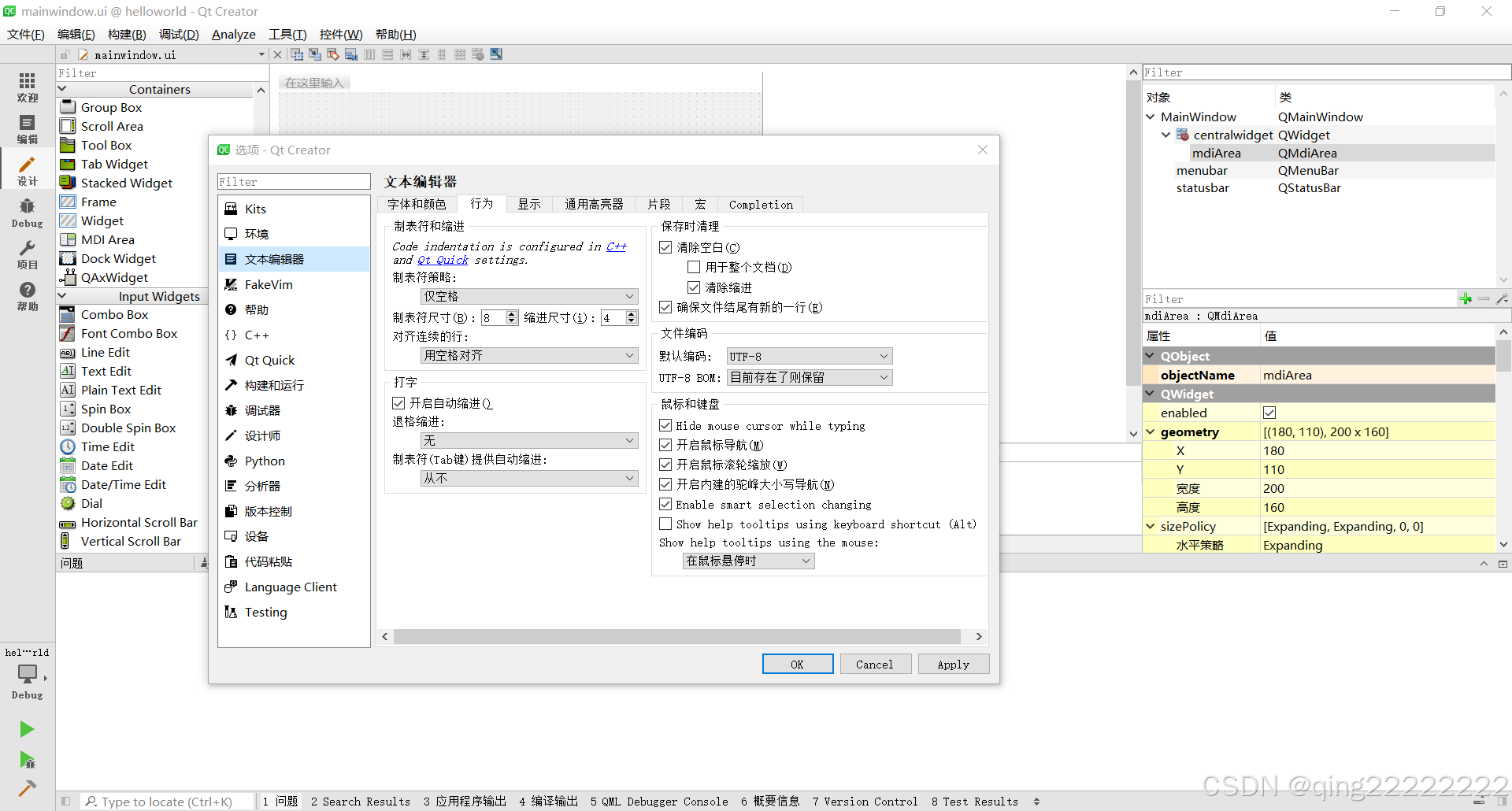1512x811 pixels.
Task: Click Break Layout toolbar icon
Action: tap(478, 54)
